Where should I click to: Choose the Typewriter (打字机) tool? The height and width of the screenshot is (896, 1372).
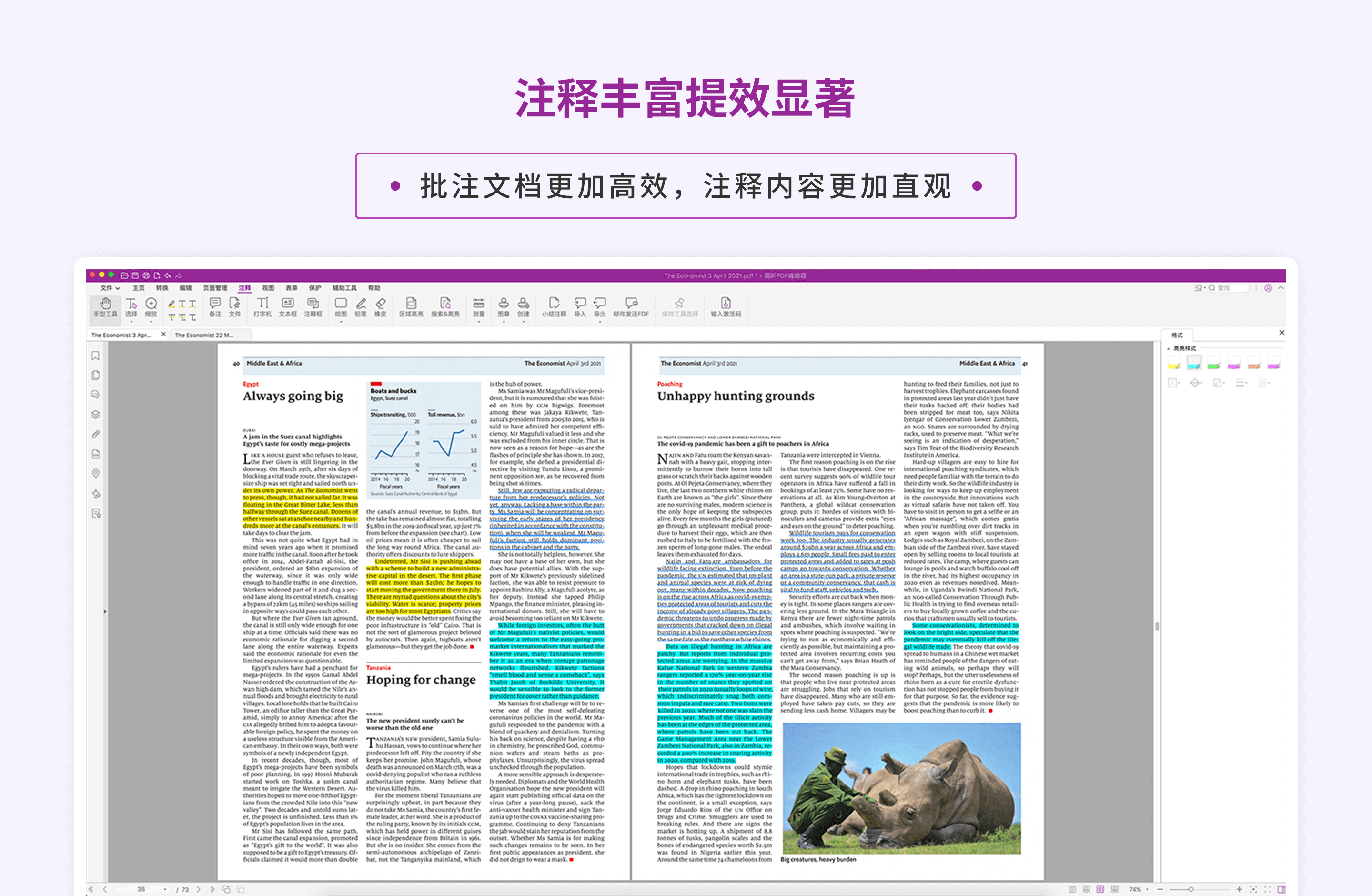262,307
